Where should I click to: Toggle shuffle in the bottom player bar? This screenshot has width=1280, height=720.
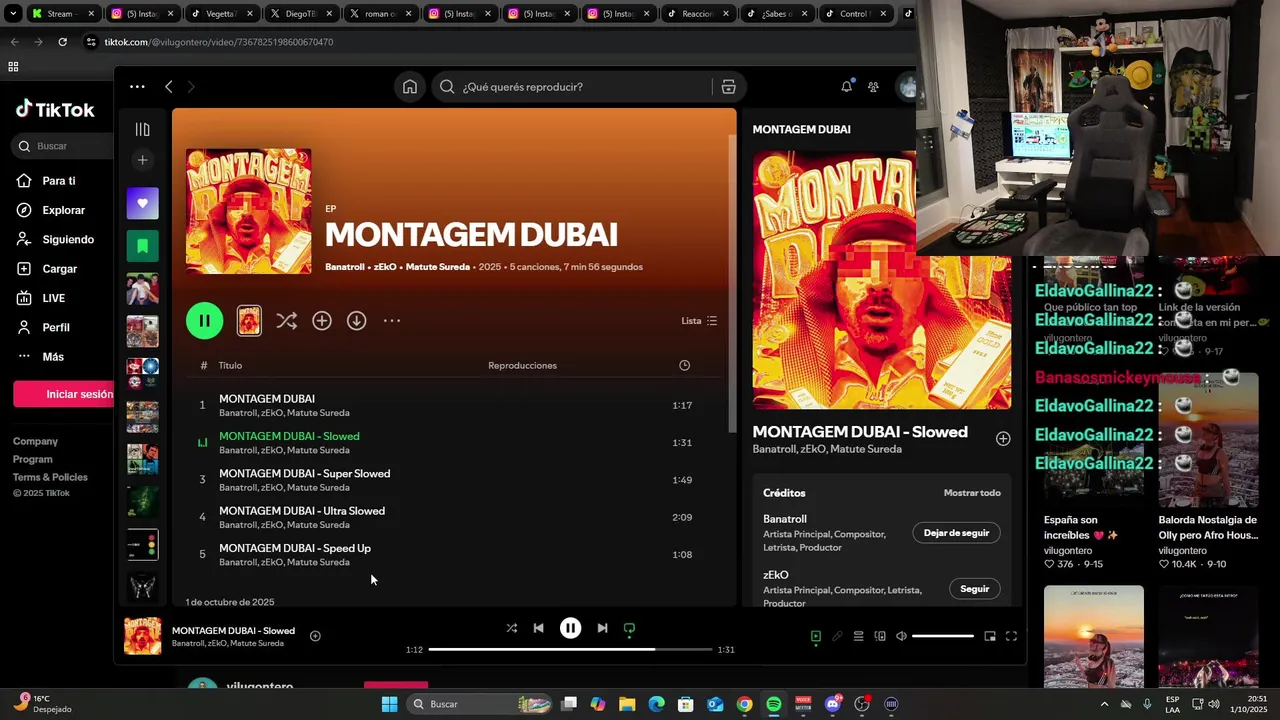point(512,628)
